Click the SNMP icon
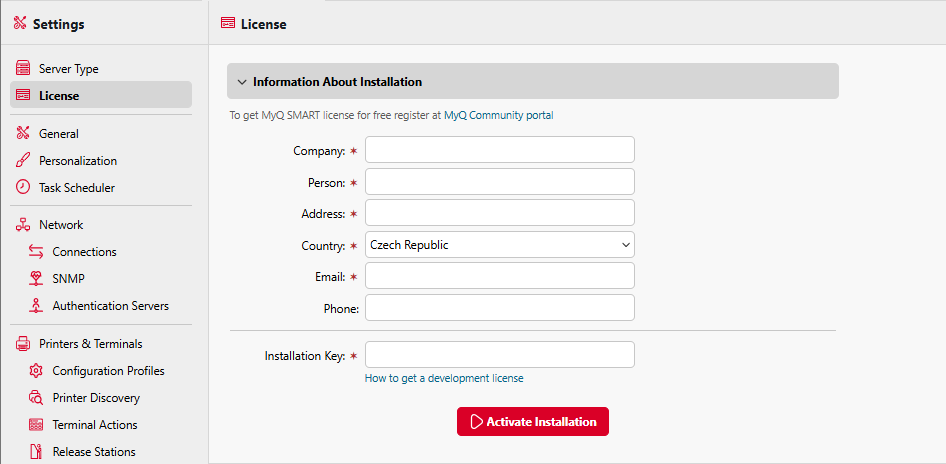Image resolution: width=946 pixels, height=464 pixels. [x=36, y=278]
